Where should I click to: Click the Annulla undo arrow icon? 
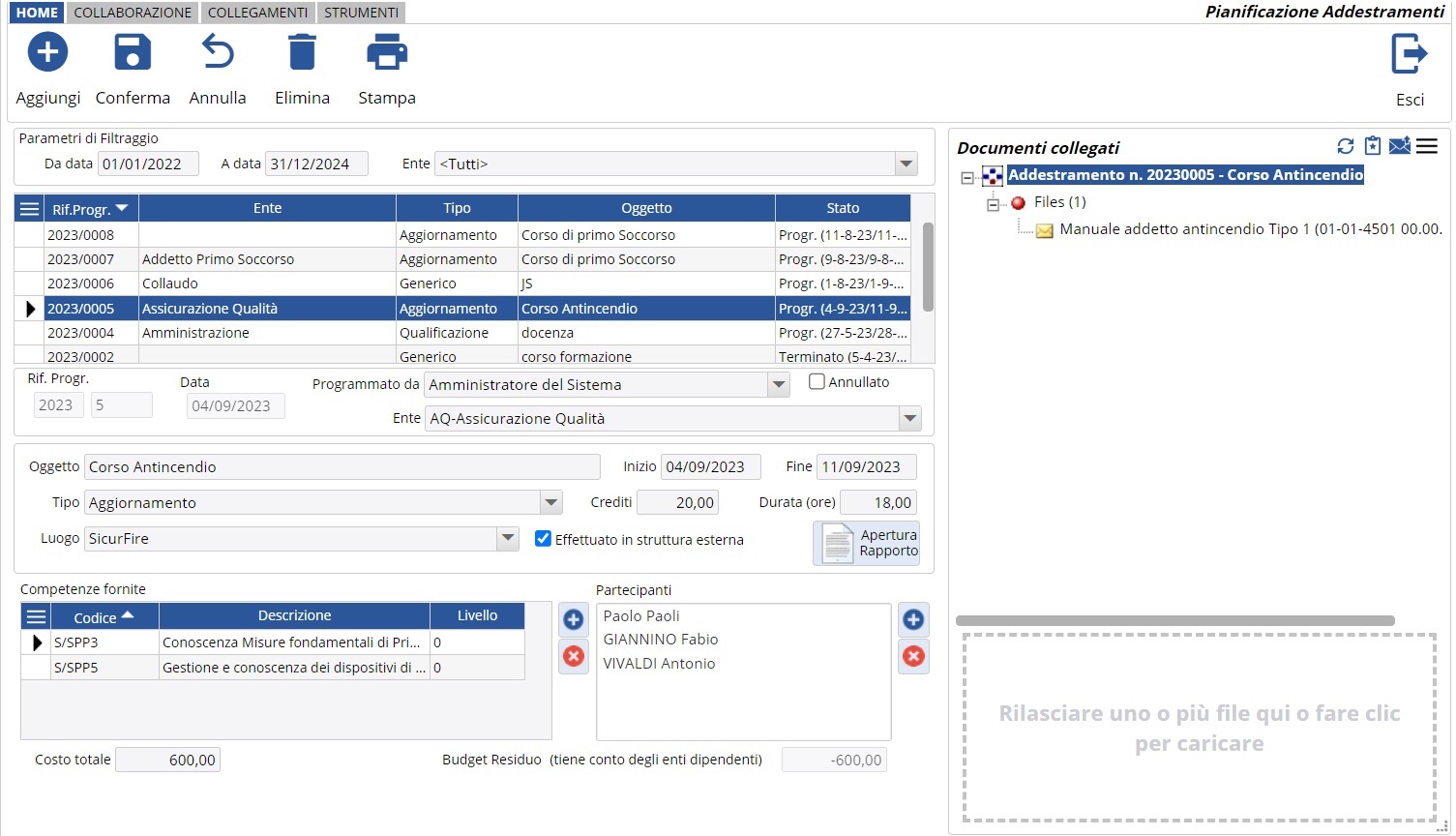tap(218, 52)
